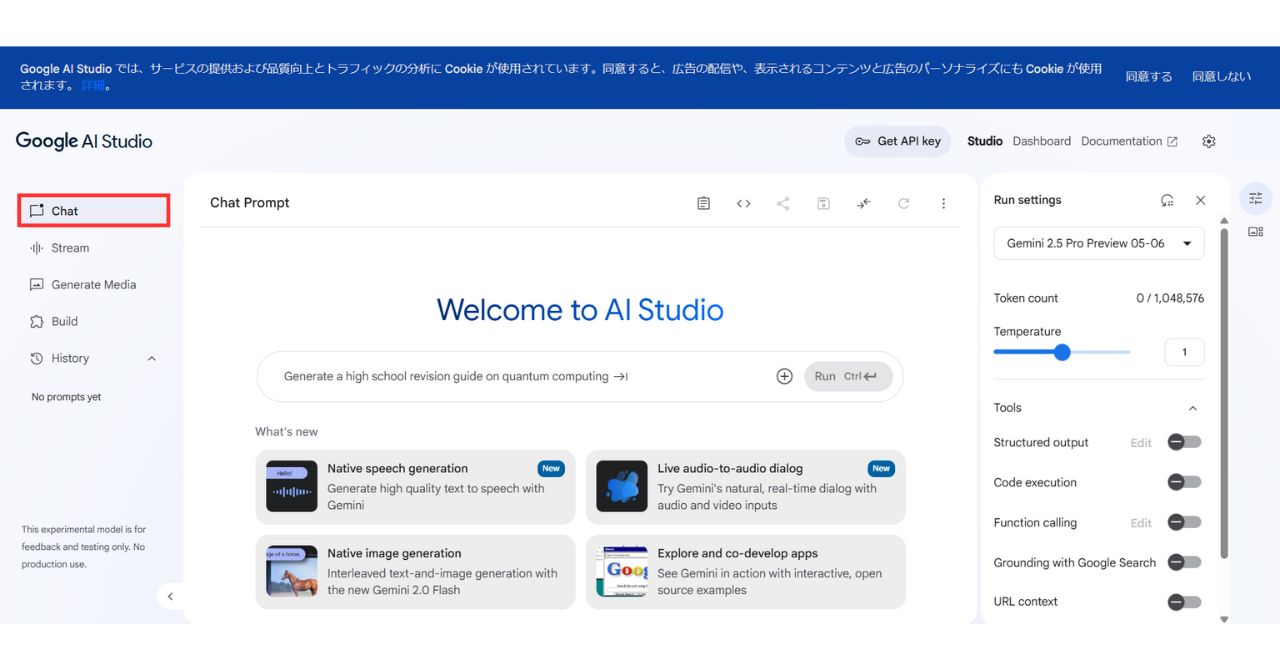Click 同意する to accept cookies

(1149, 77)
